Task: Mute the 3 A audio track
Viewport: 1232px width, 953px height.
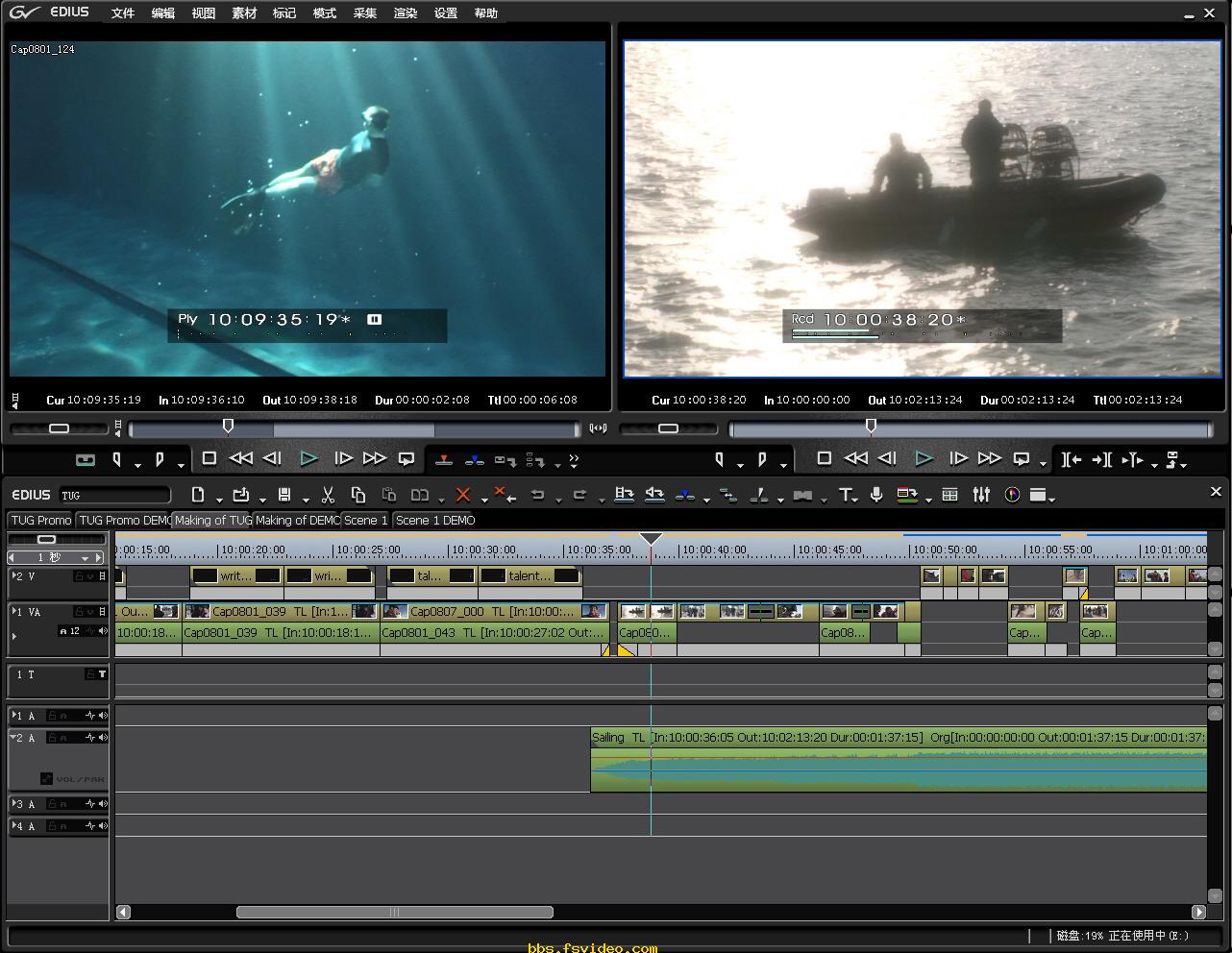Action: coord(102,804)
